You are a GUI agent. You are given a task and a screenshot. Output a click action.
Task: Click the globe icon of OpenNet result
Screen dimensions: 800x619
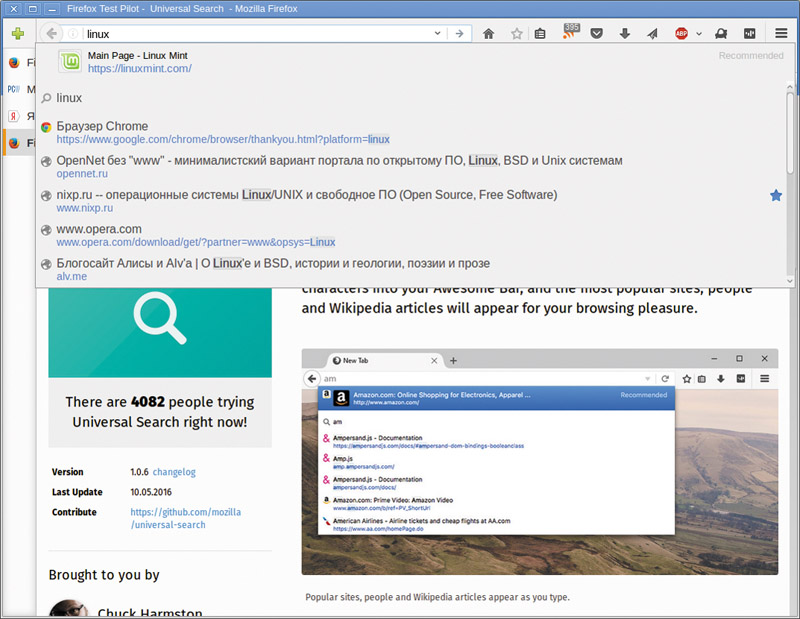coord(46,162)
